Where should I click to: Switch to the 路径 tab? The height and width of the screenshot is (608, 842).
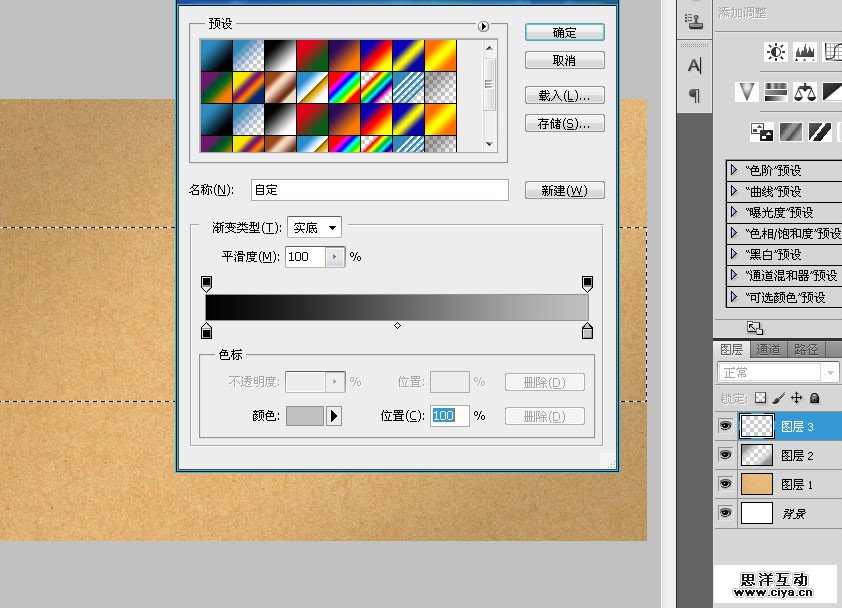pos(805,349)
